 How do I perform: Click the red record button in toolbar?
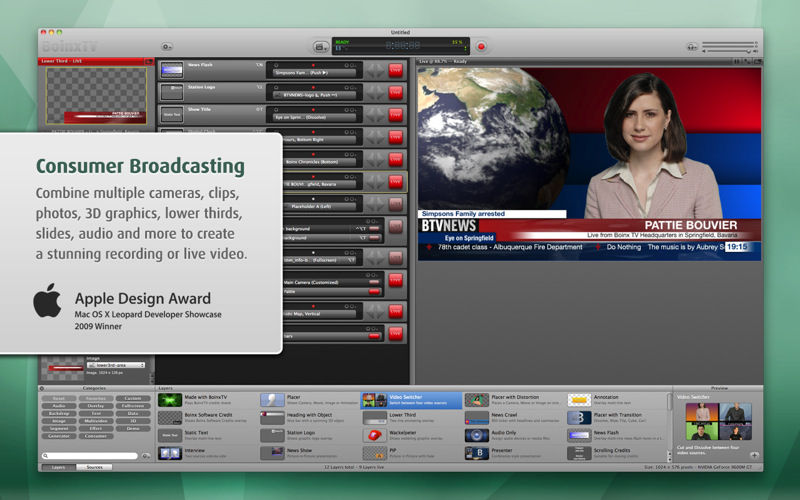pyautogui.click(x=481, y=46)
